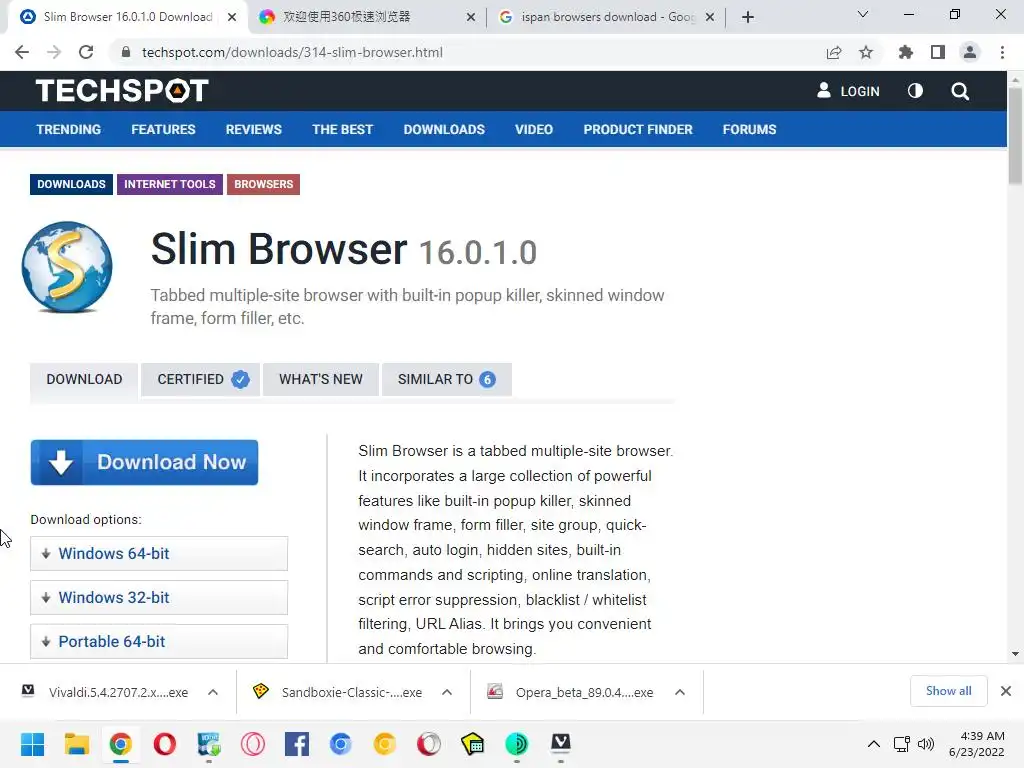1024x768 pixels.
Task: Open the Chrome profile avatar
Action: click(x=970, y=52)
